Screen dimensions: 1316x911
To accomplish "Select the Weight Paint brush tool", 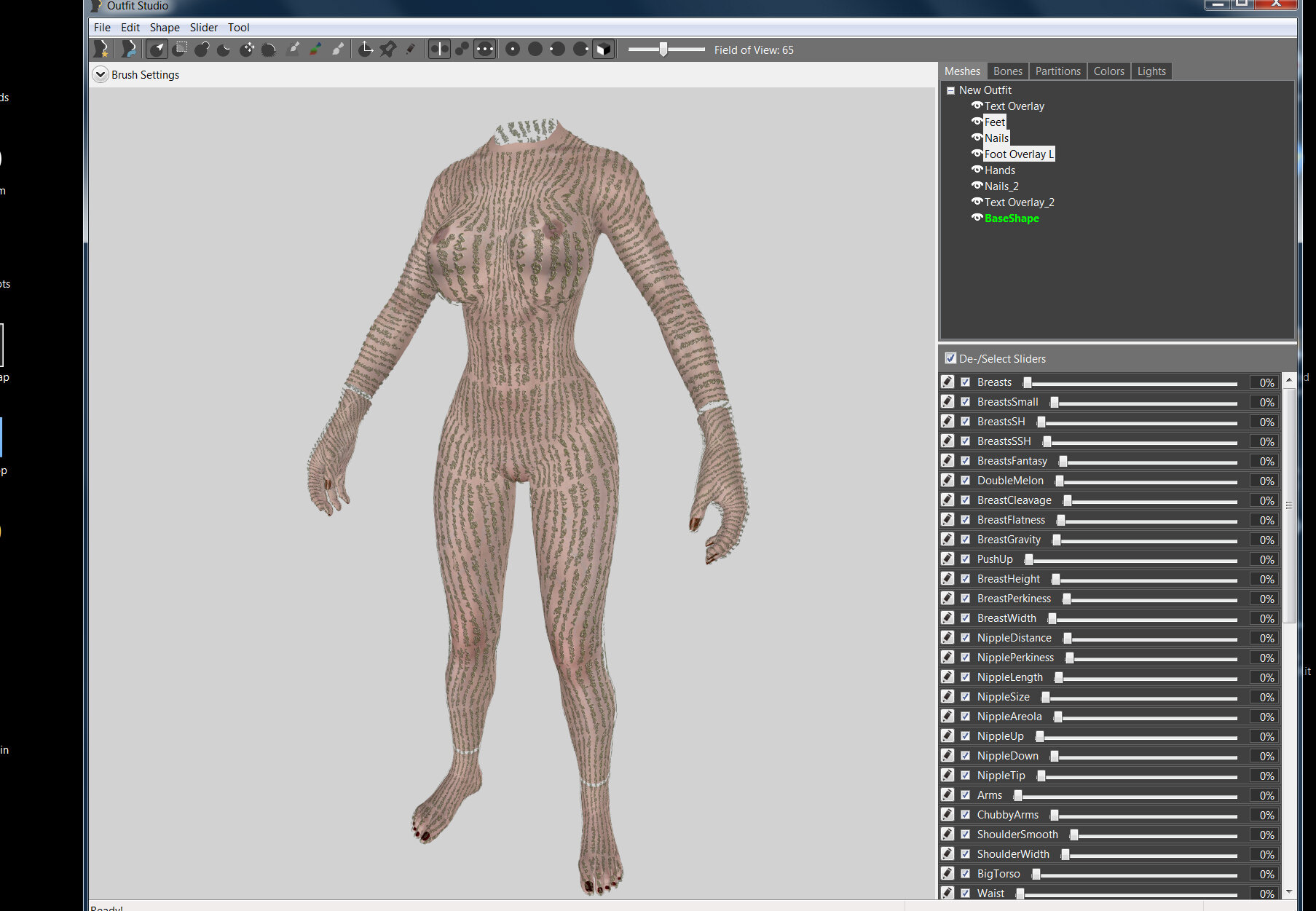I will click(293, 49).
